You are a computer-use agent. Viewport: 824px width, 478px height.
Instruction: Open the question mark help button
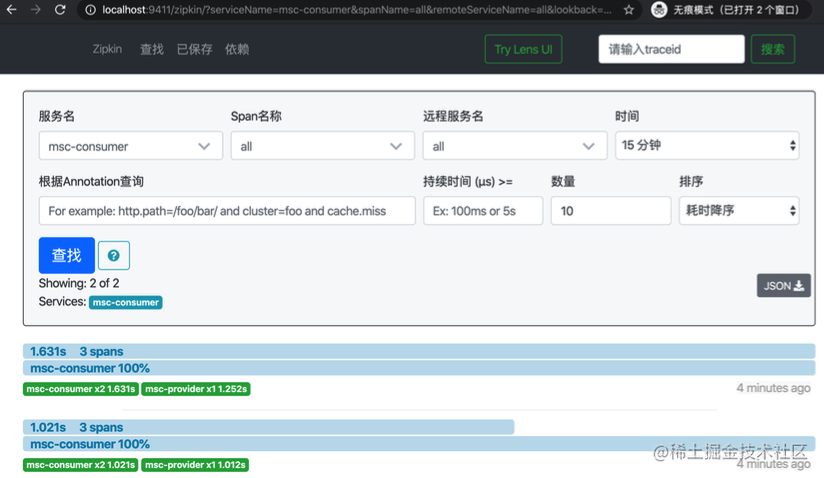click(x=114, y=256)
